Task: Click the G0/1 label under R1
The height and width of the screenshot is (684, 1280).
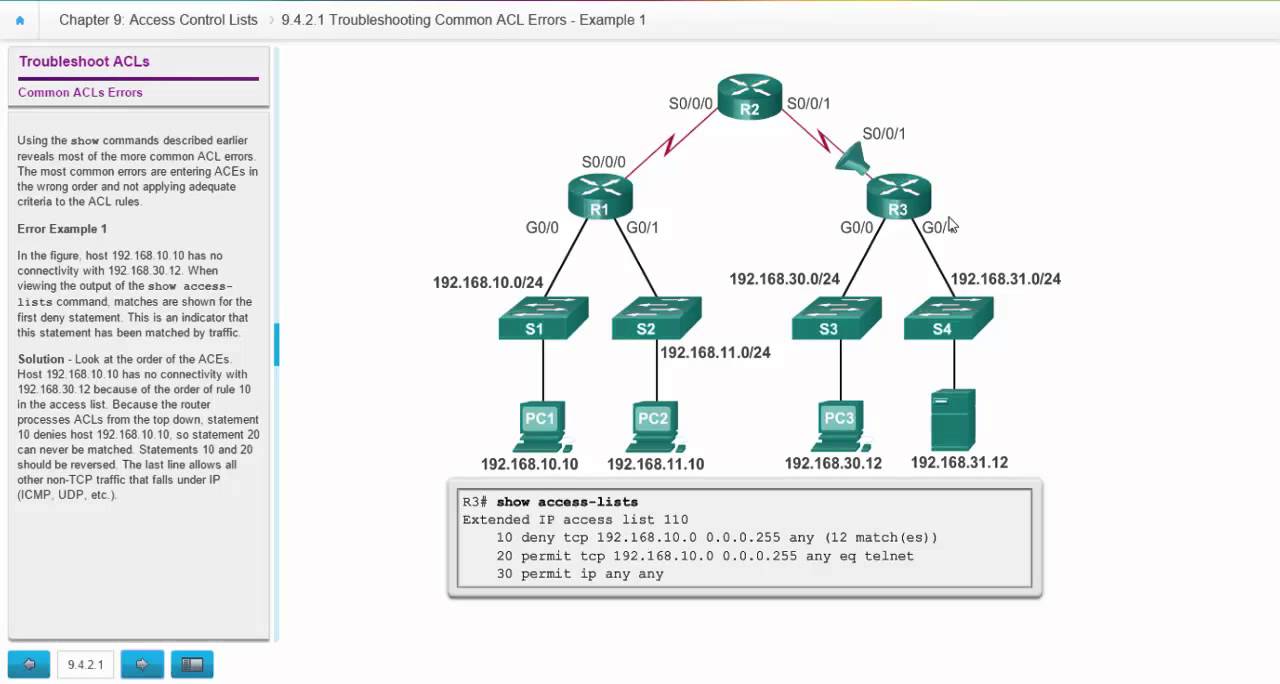Action: 643,227
